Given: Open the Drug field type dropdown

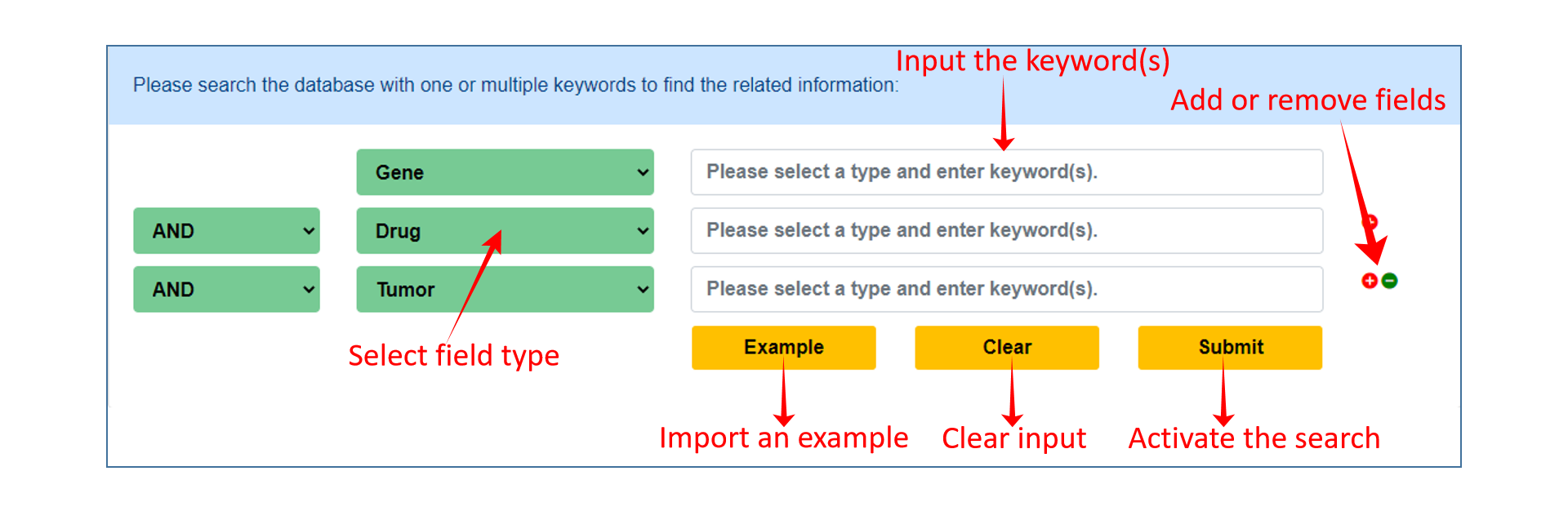Looking at the screenshot, I should [x=505, y=231].
